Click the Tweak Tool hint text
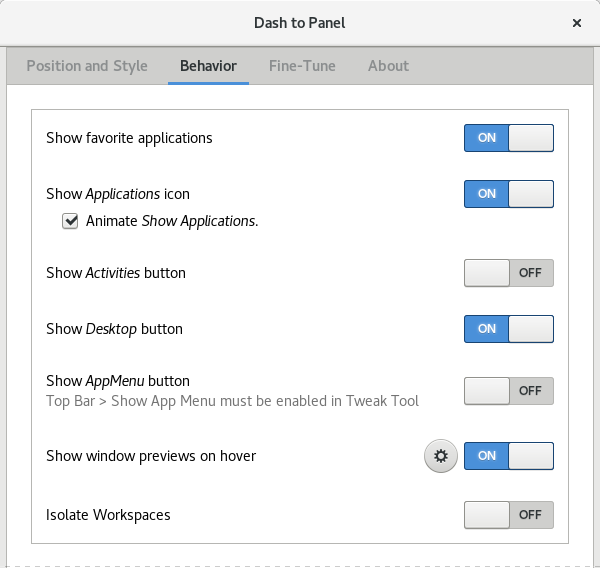The image size is (600, 568). [x=232, y=401]
